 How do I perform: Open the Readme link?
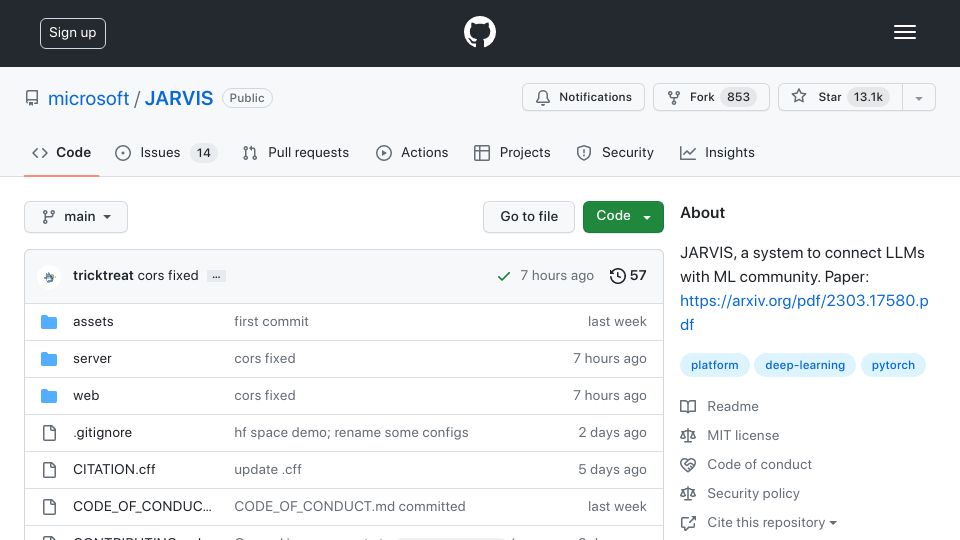[733, 407]
